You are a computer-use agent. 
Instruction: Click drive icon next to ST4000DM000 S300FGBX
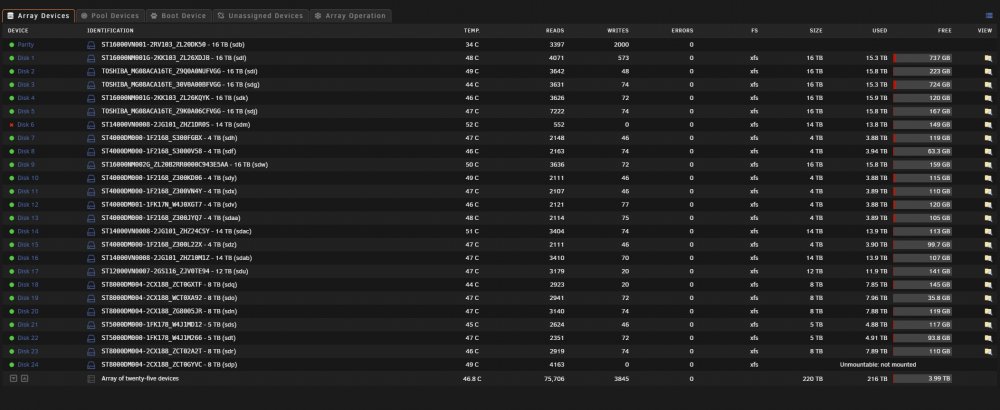click(91, 138)
